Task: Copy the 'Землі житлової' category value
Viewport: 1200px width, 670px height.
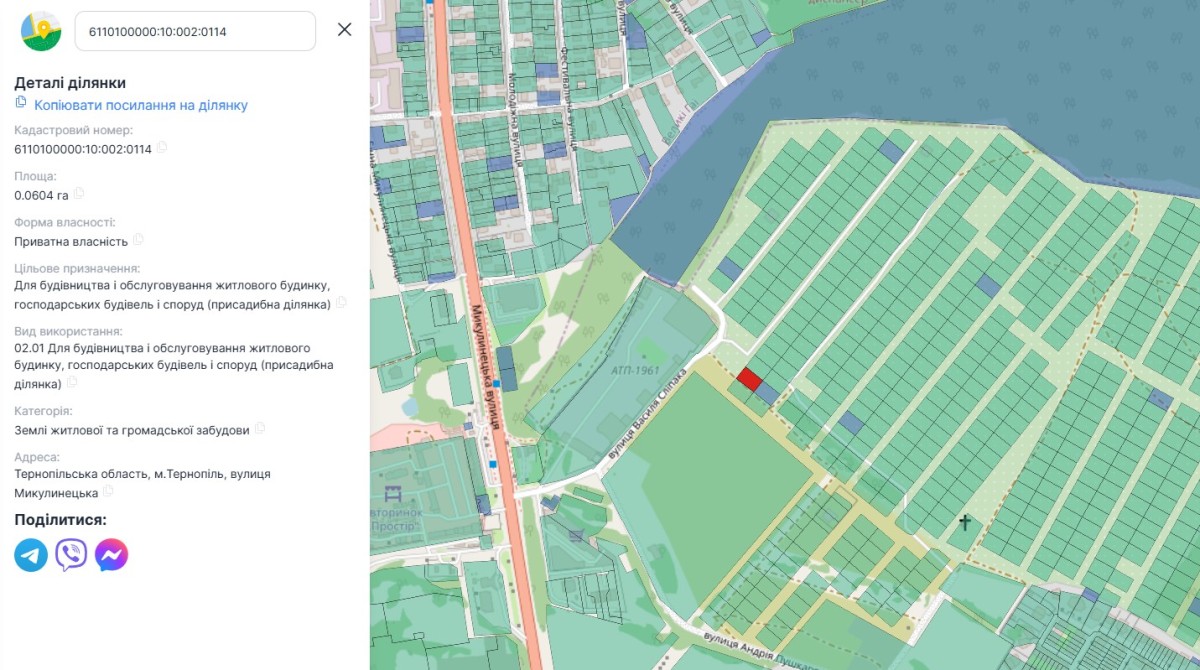Action: pos(260,429)
